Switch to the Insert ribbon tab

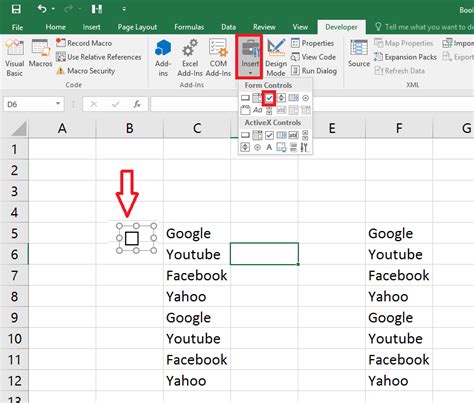pos(91,27)
